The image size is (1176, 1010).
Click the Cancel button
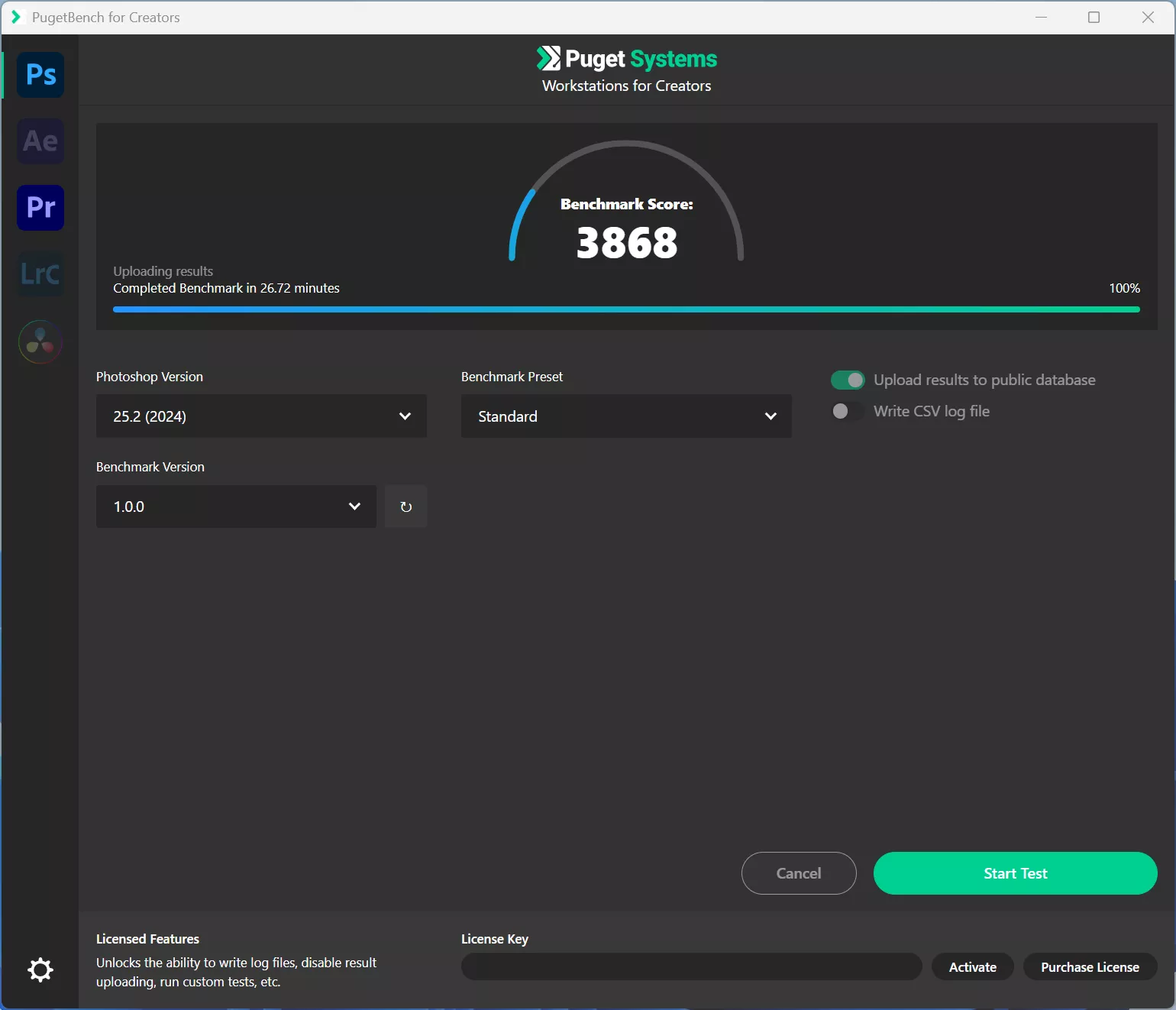coord(799,873)
